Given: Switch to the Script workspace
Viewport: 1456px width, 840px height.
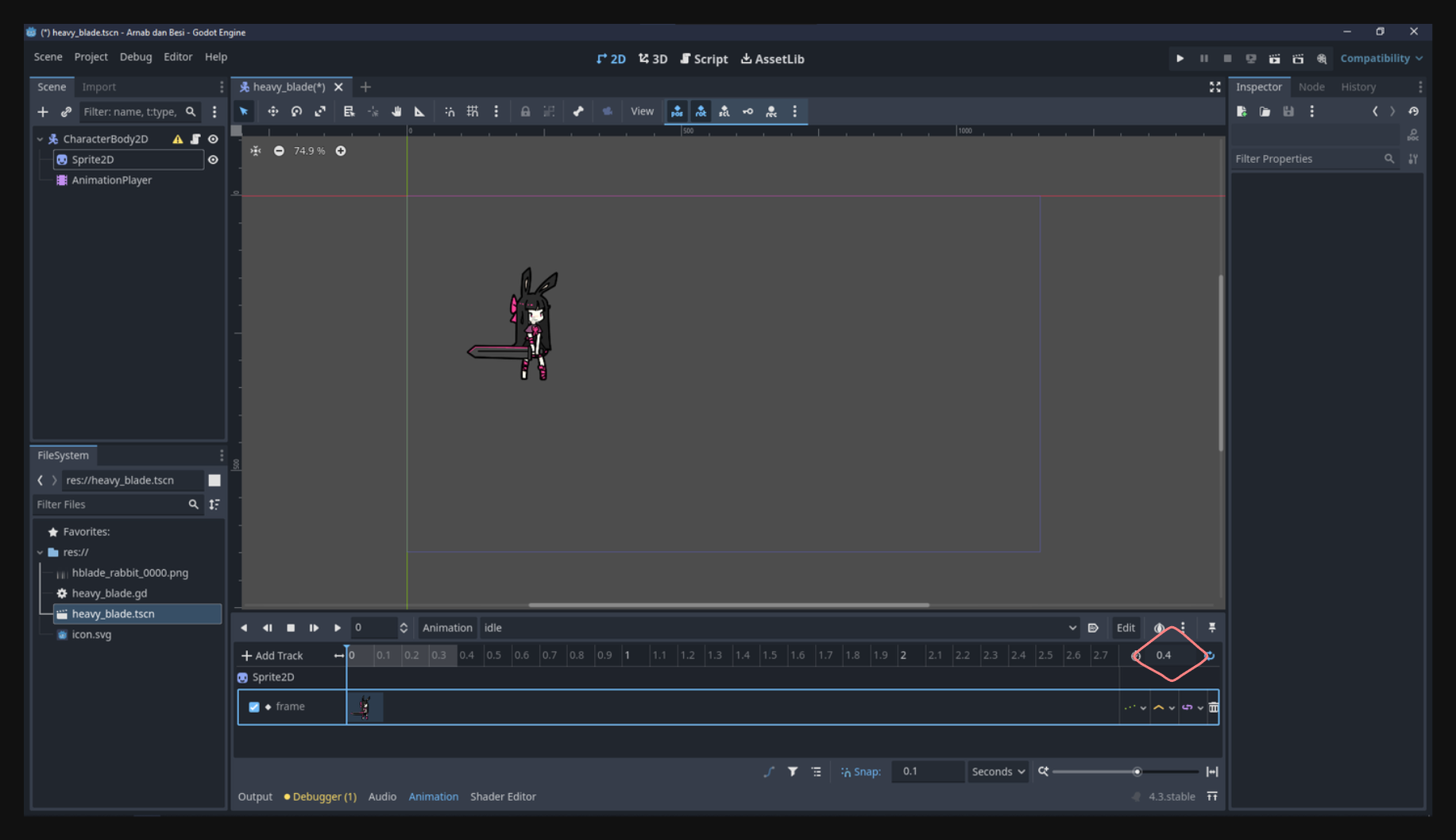Looking at the screenshot, I should [704, 59].
